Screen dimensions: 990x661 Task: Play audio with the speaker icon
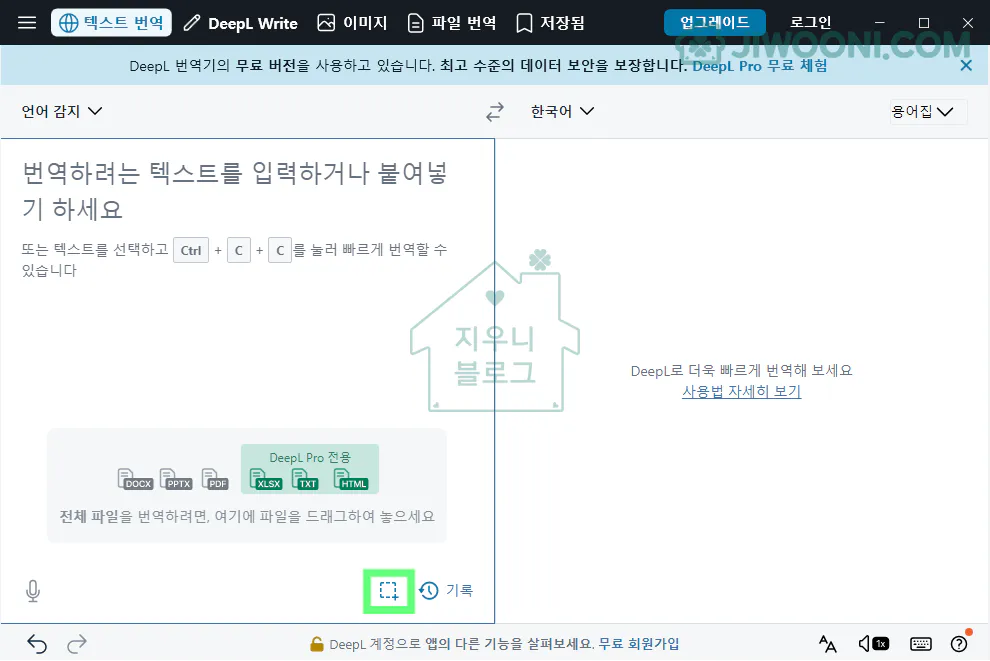[x=864, y=644]
